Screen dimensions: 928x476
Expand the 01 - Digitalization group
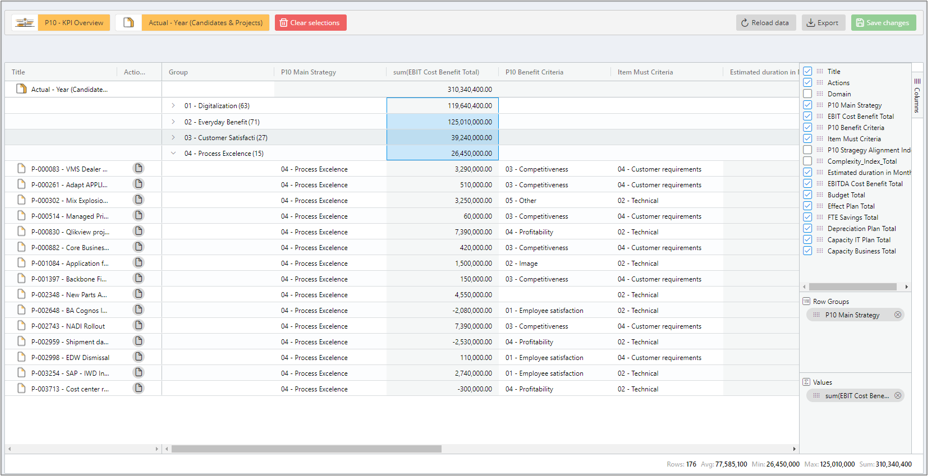(173, 106)
